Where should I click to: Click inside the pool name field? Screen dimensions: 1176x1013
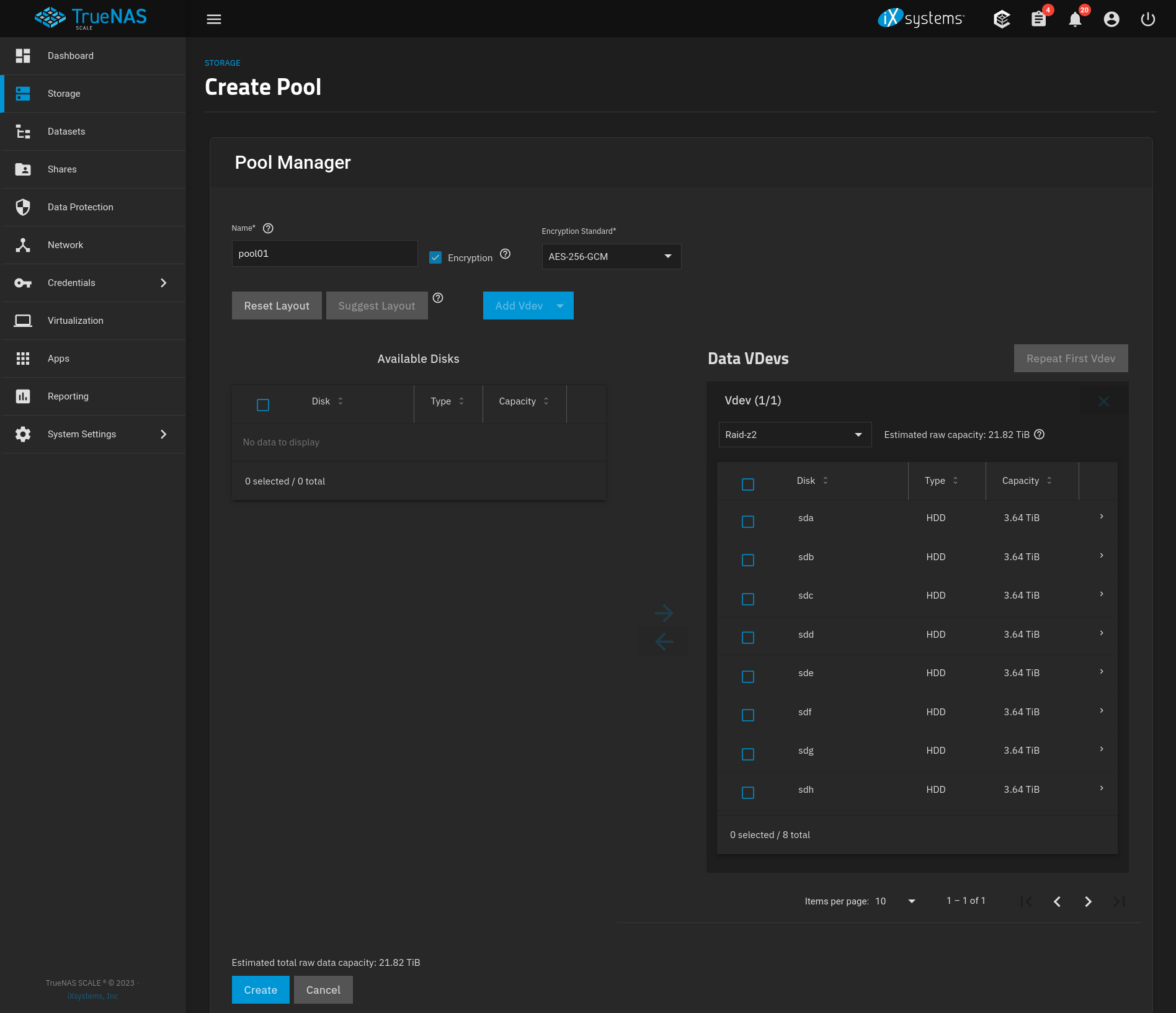click(324, 253)
